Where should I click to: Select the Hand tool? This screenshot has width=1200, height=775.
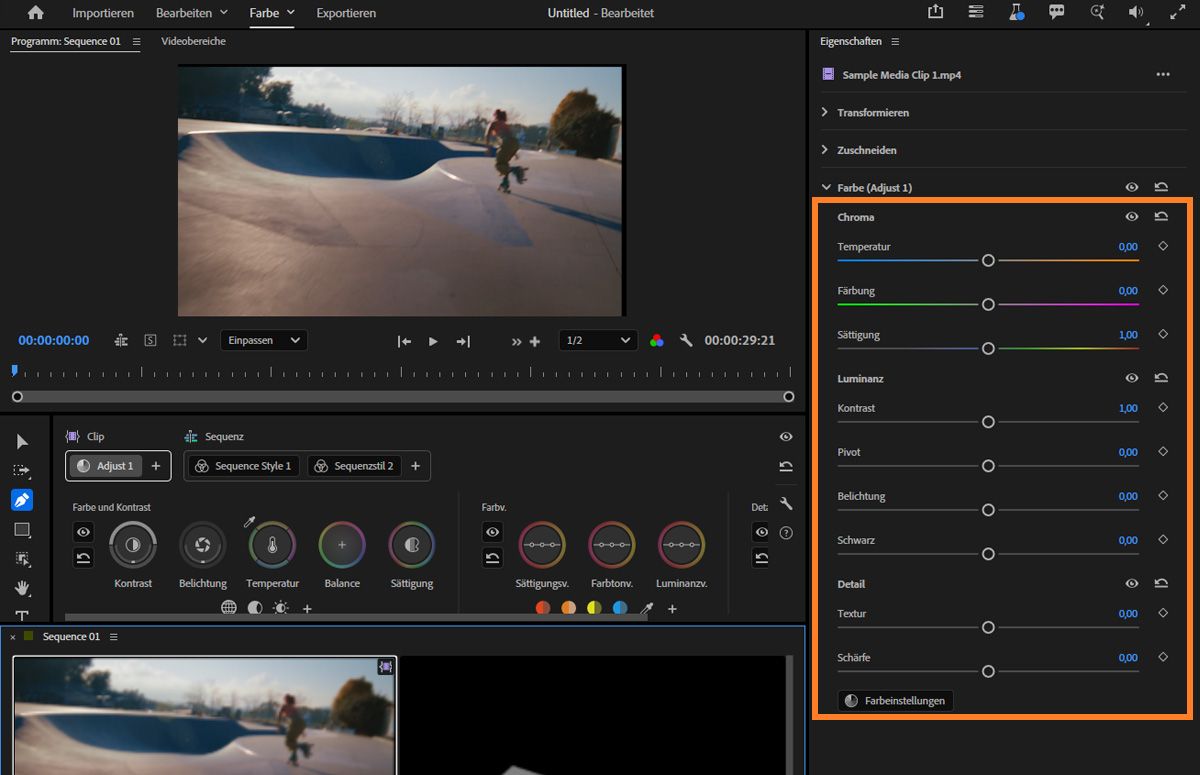pos(22,588)
